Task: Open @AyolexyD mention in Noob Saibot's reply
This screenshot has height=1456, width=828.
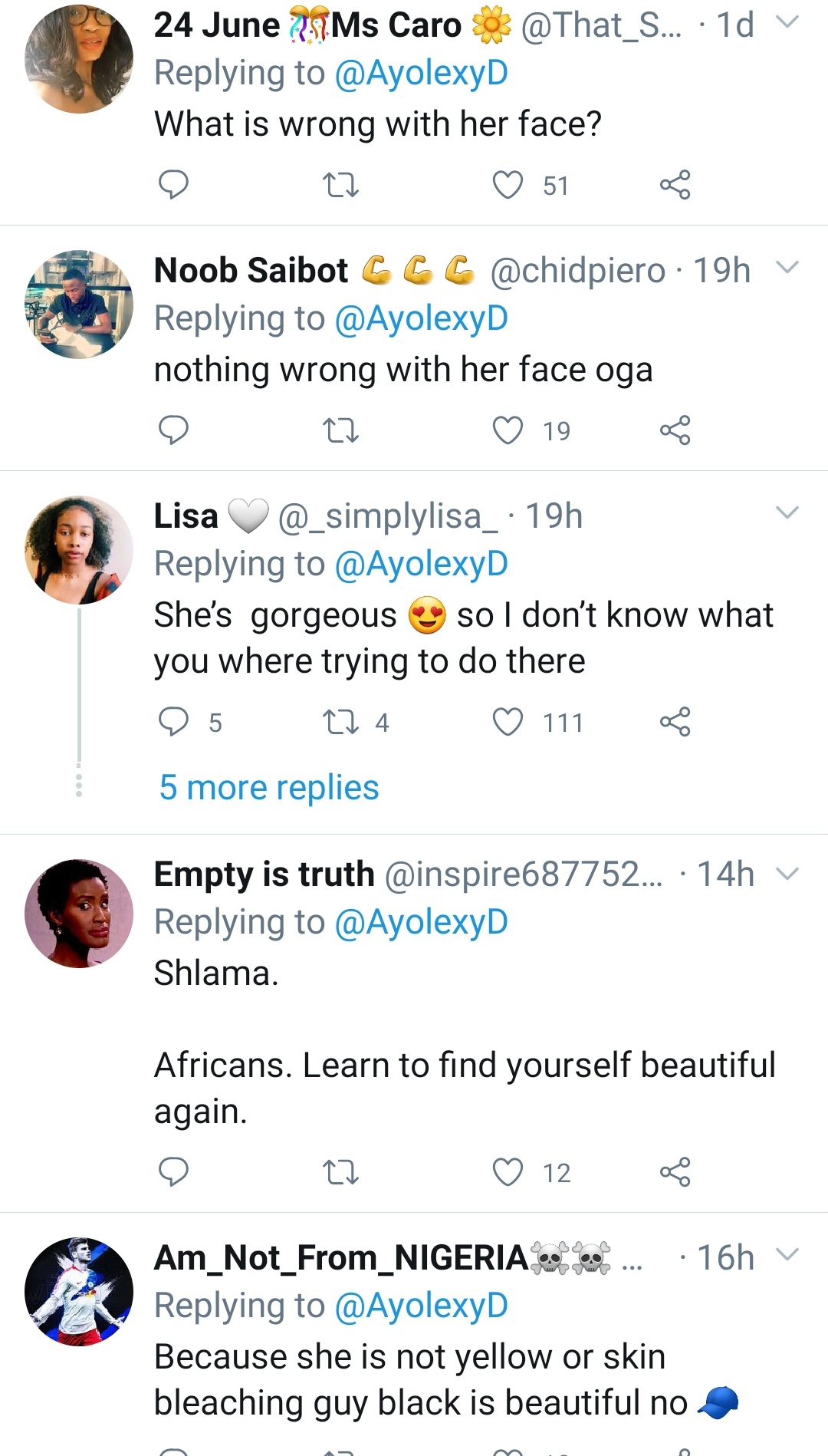Action: [421, 318]
